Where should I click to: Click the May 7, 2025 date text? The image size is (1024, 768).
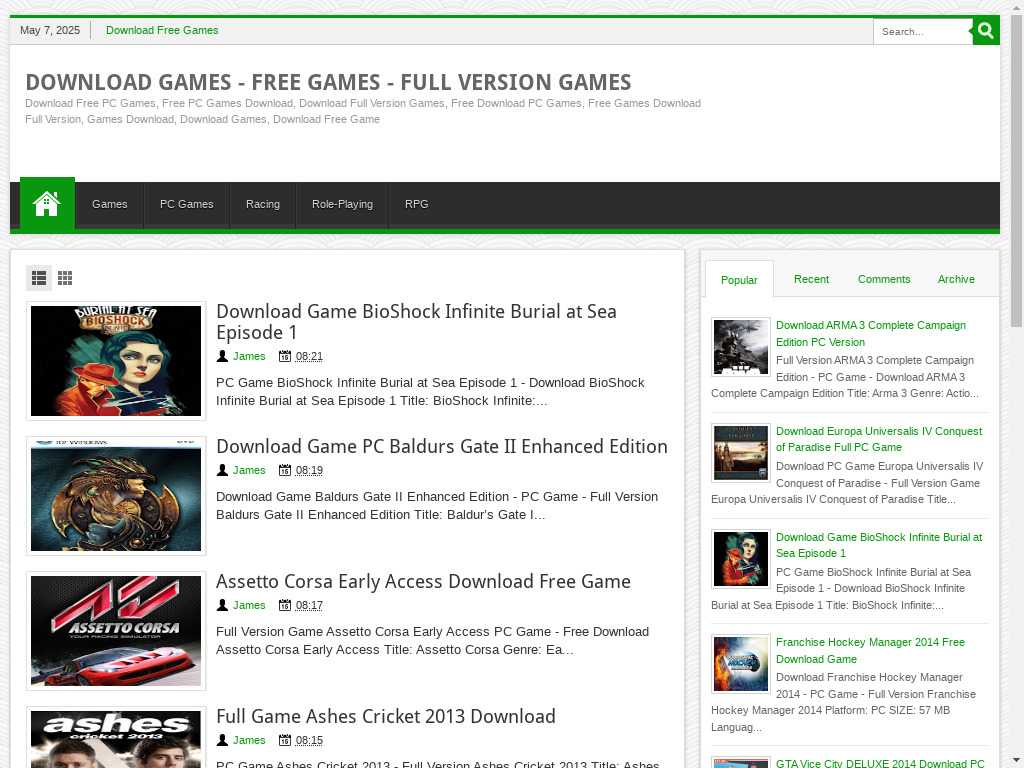50,30
